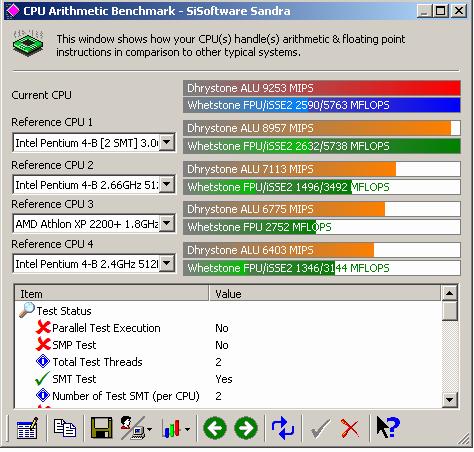Expand Reference CPU 2 combo box
Image resolution: width=474 pixels, height=452 pixels.
167,184
